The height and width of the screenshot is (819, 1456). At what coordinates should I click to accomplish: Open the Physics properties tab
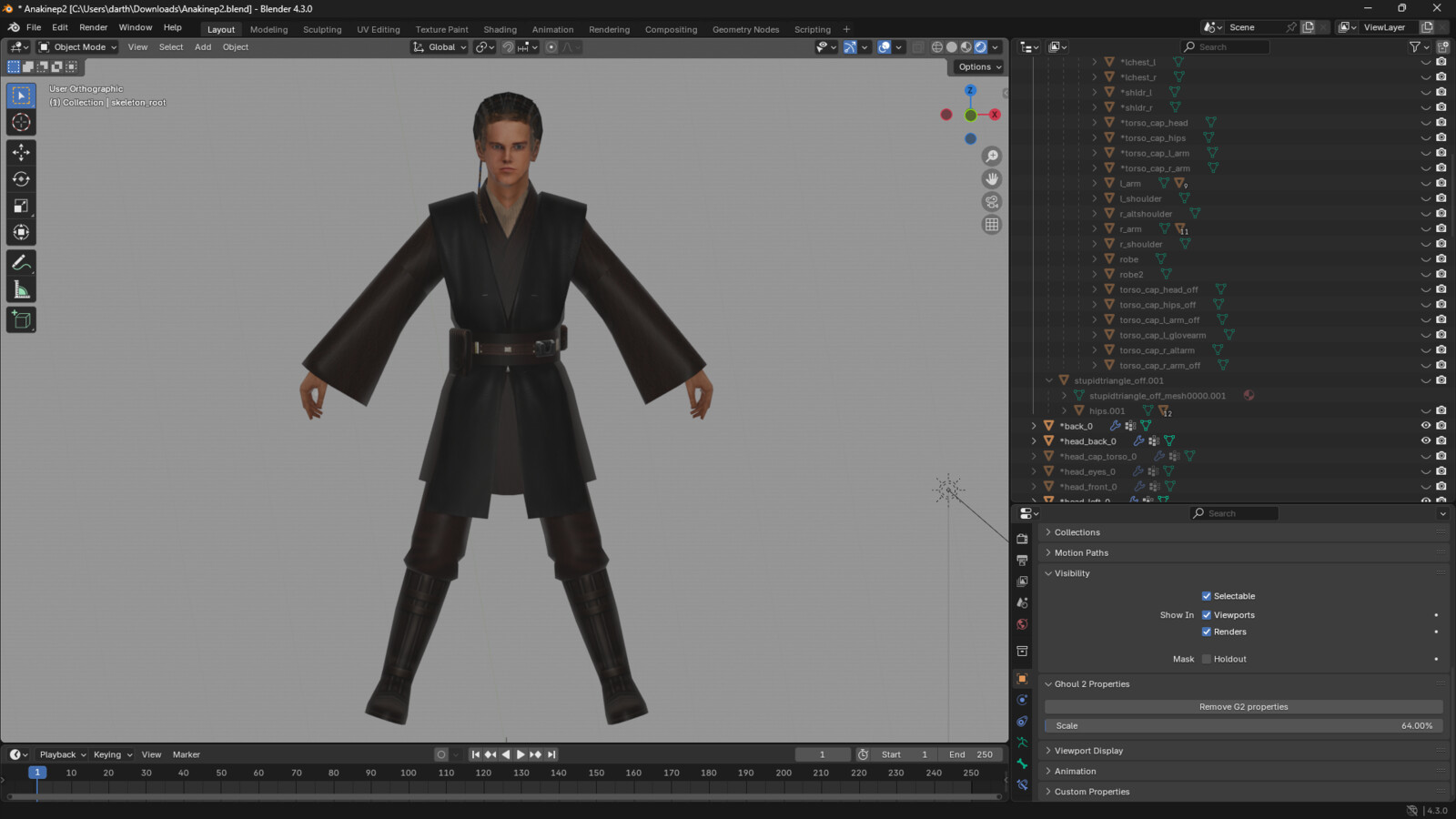coord(1022,700)
